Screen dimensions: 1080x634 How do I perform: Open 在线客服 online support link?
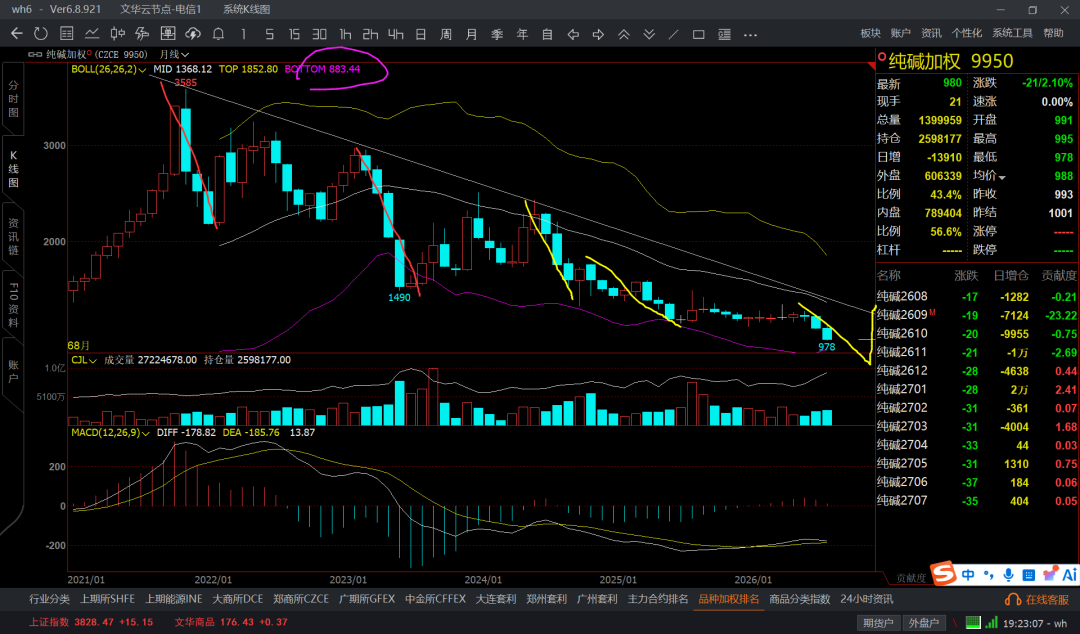click(1037, 600)
